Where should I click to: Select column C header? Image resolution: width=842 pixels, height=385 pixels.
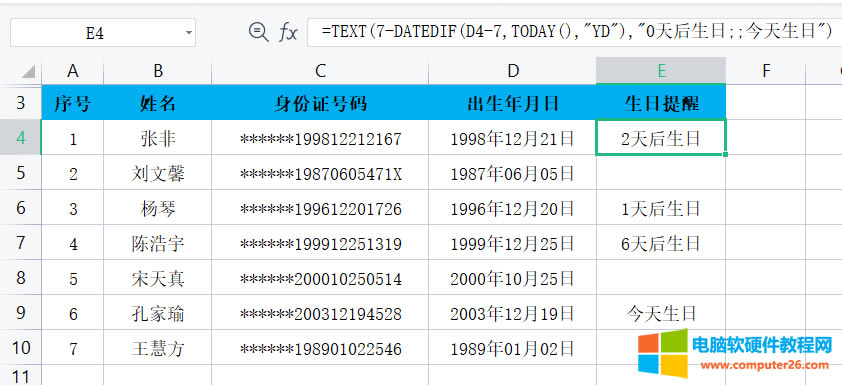320,70
